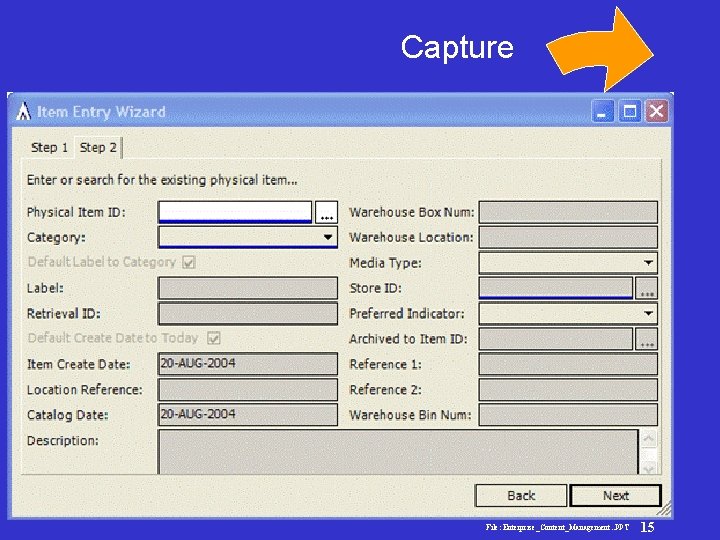This screenshot has height=540, width=720.
Task: Maximize the Item Entry Wizard window
Action: pos(630,111)
